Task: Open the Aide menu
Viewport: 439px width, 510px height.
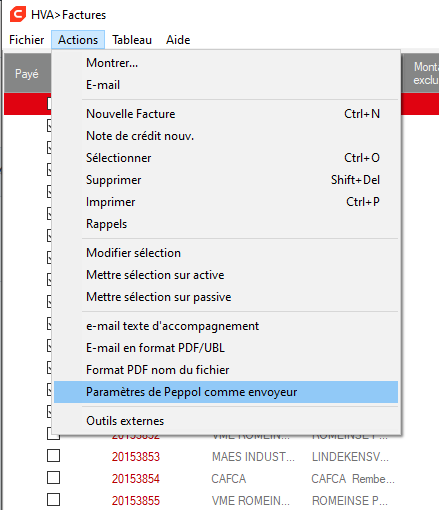Action: coord(178,40)
